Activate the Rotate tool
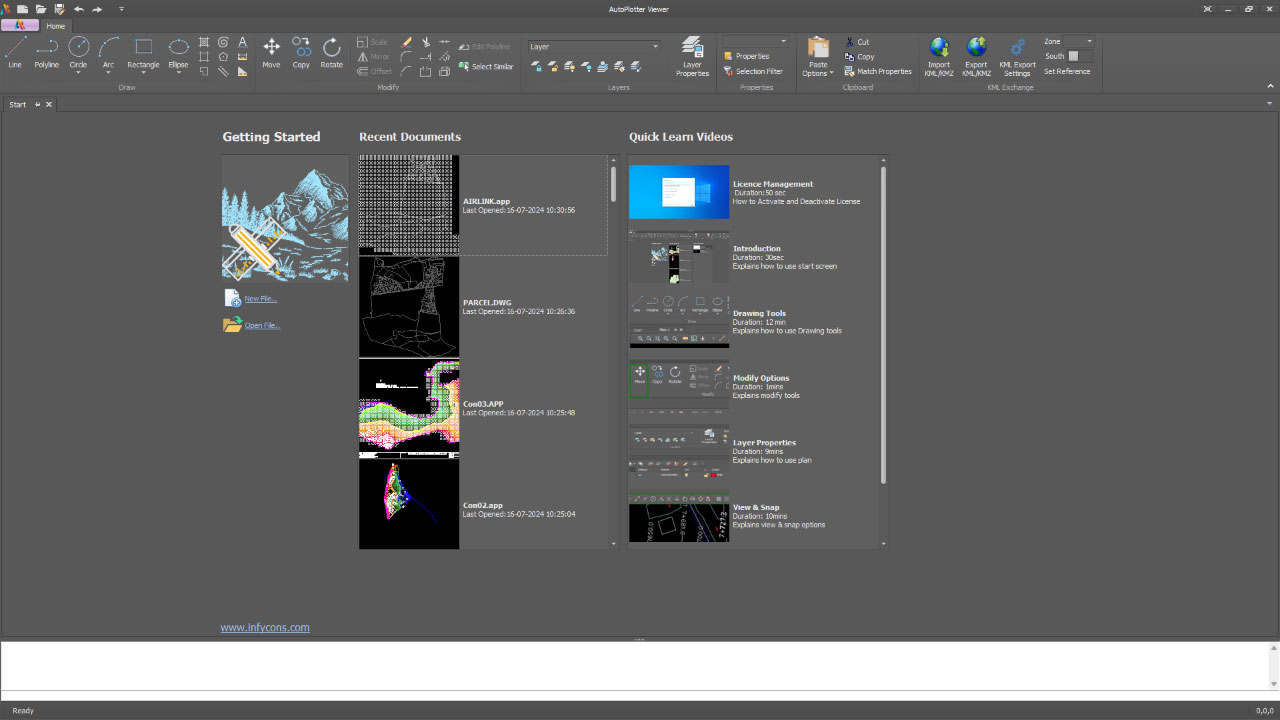 pyautogui.click(x=332, y=53)
